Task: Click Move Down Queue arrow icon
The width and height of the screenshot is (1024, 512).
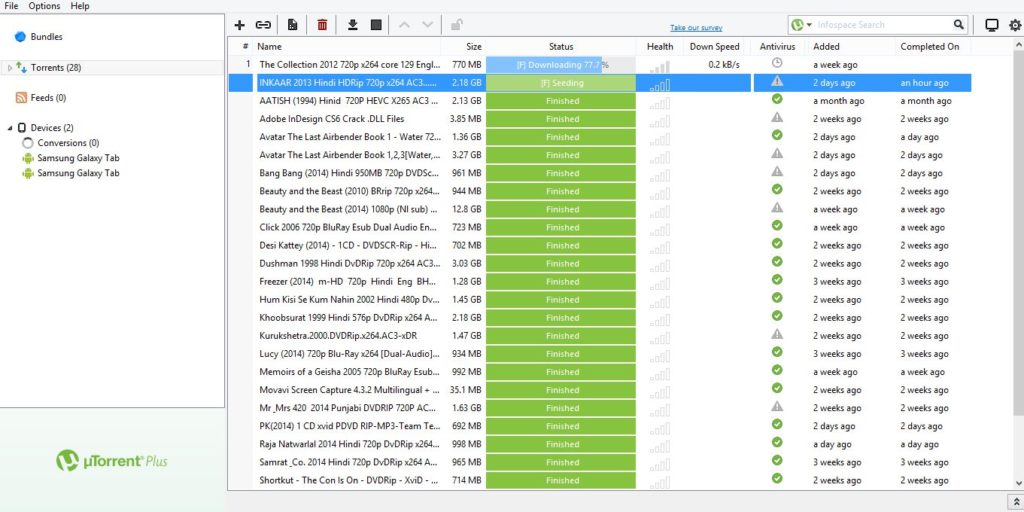Action: [428, 25]
